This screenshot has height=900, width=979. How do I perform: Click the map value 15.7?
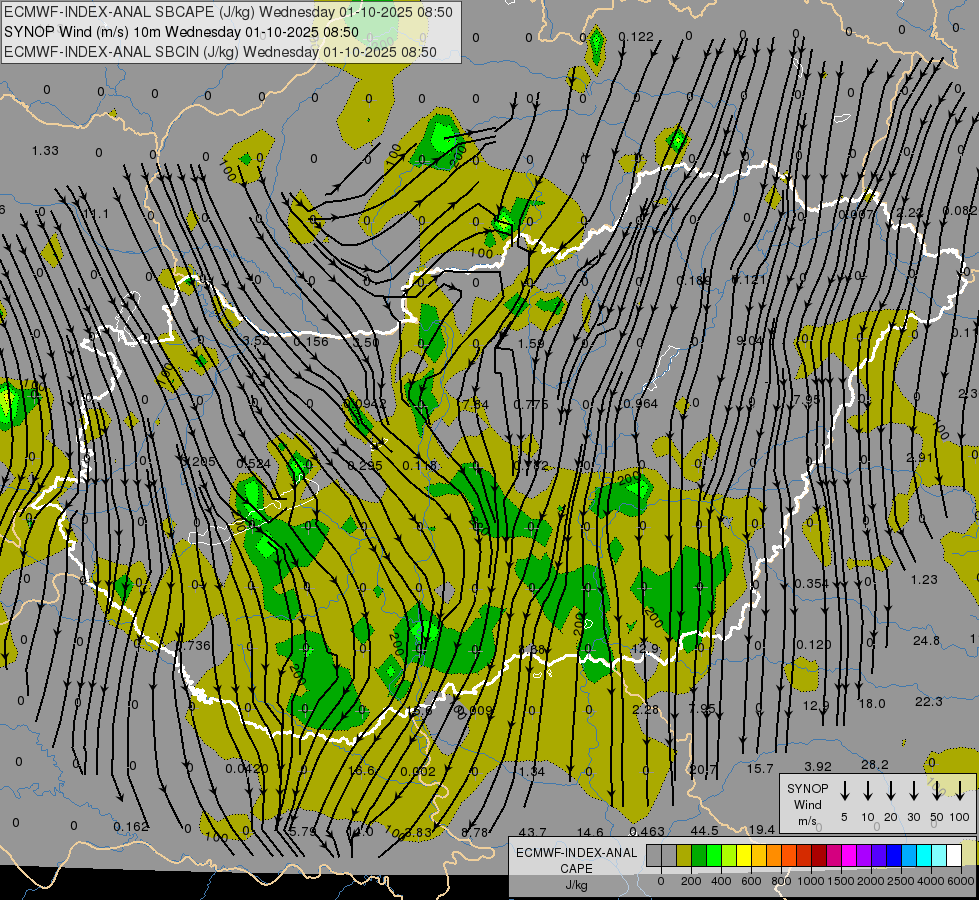(x=760, y=768)
